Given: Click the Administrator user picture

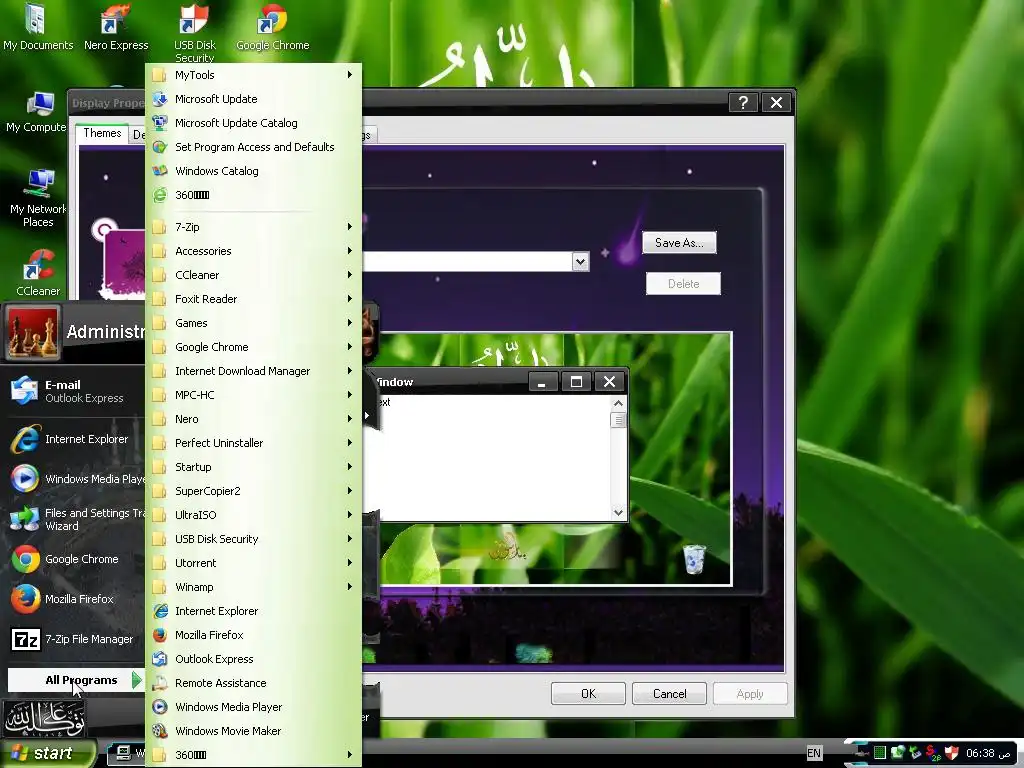Looking at the screenshot, I should coord(33,333).
